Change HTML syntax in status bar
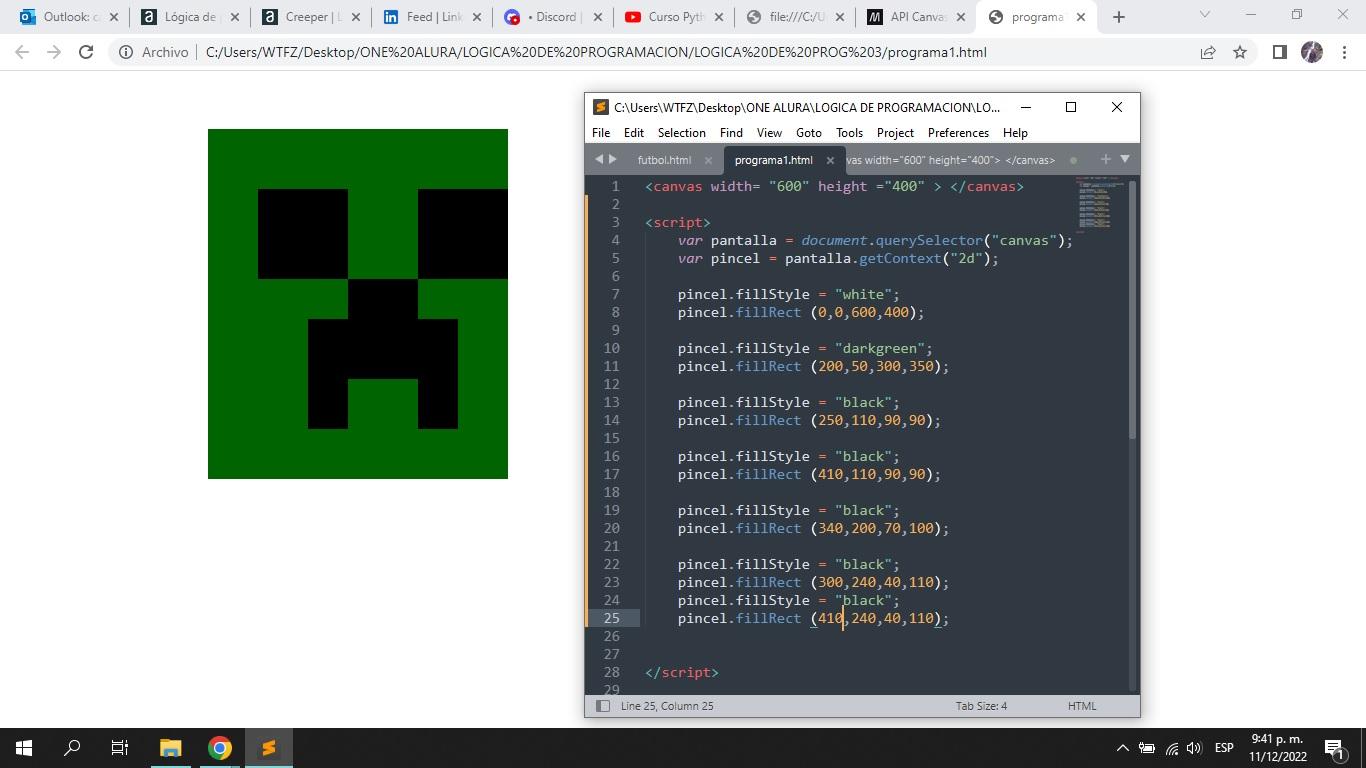Viewport: 1366px width, 768px height. (1082, 706)
